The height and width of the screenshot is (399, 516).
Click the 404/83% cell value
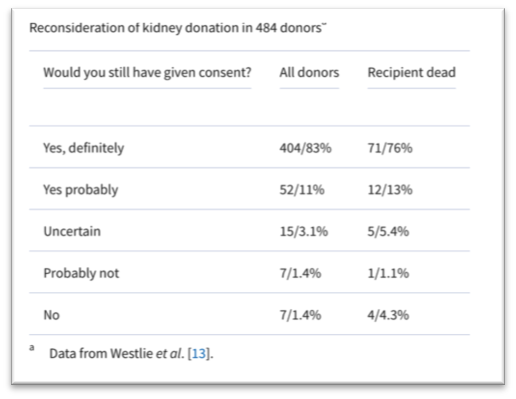(x=305, y=148)
